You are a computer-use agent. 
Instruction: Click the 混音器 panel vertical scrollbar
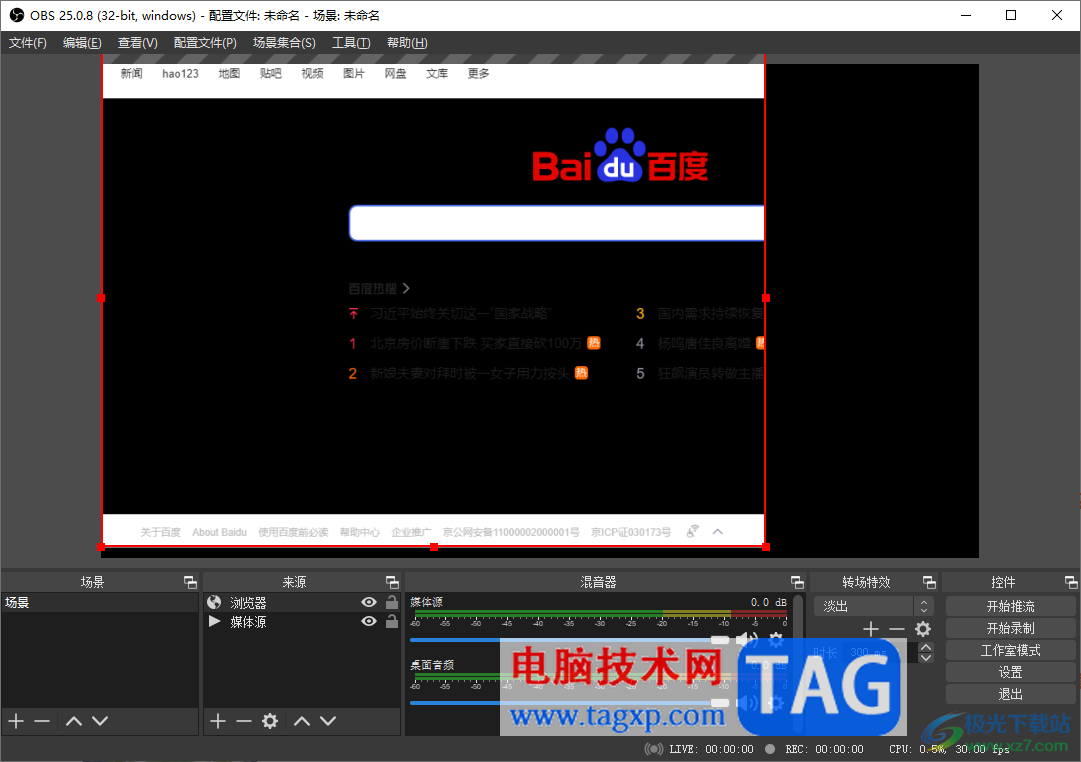click(x=798, y=662)
